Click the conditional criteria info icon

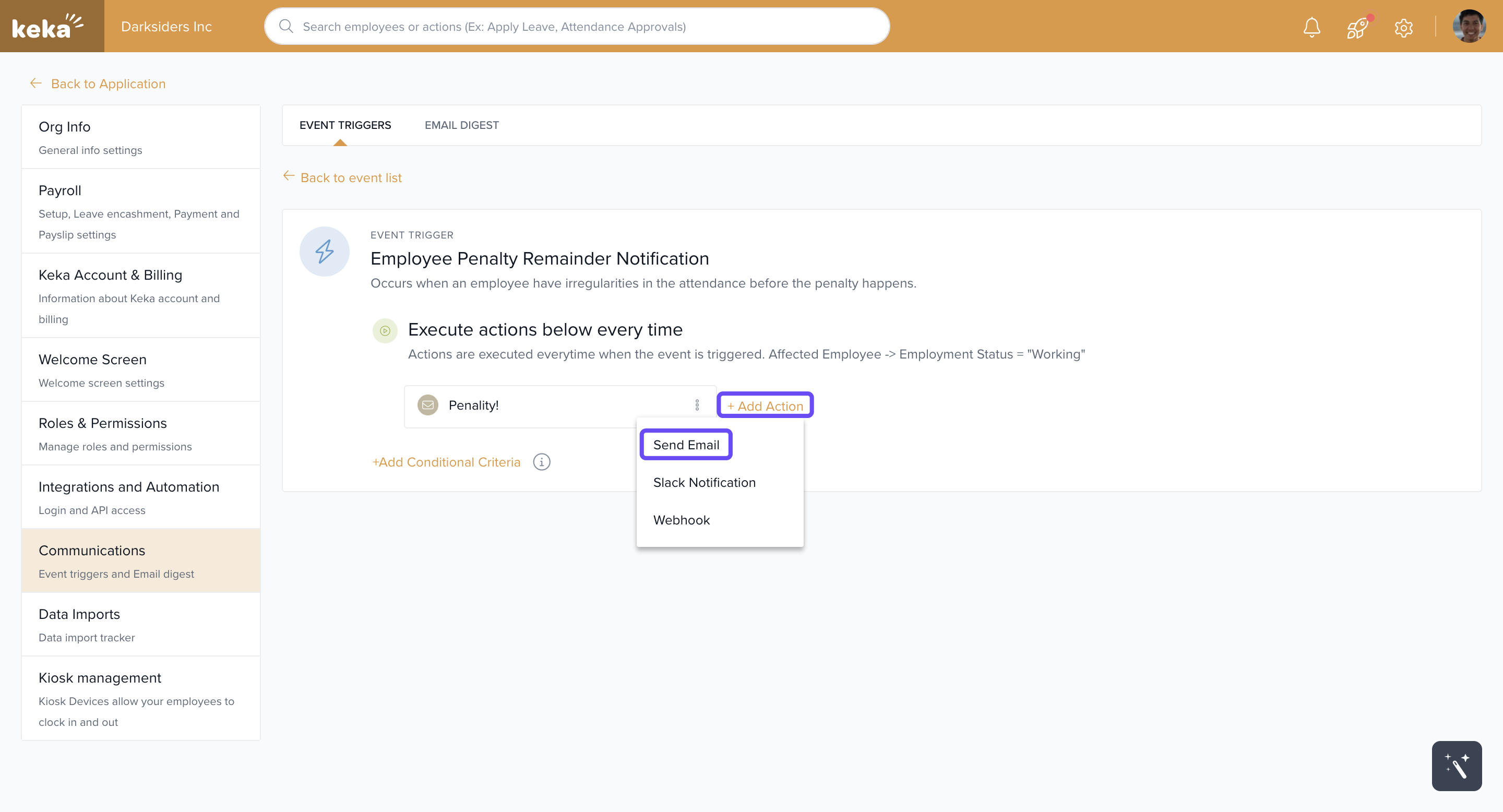coord(542,462)
